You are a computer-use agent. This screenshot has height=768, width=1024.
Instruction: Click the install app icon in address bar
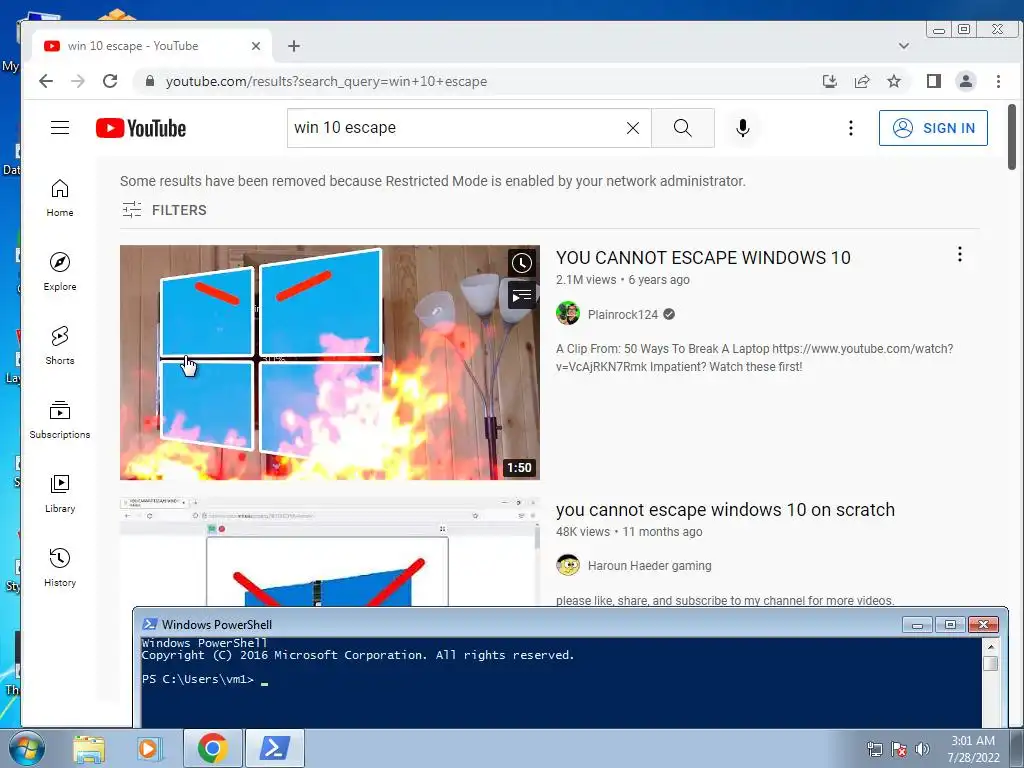(x=829, y=81)
